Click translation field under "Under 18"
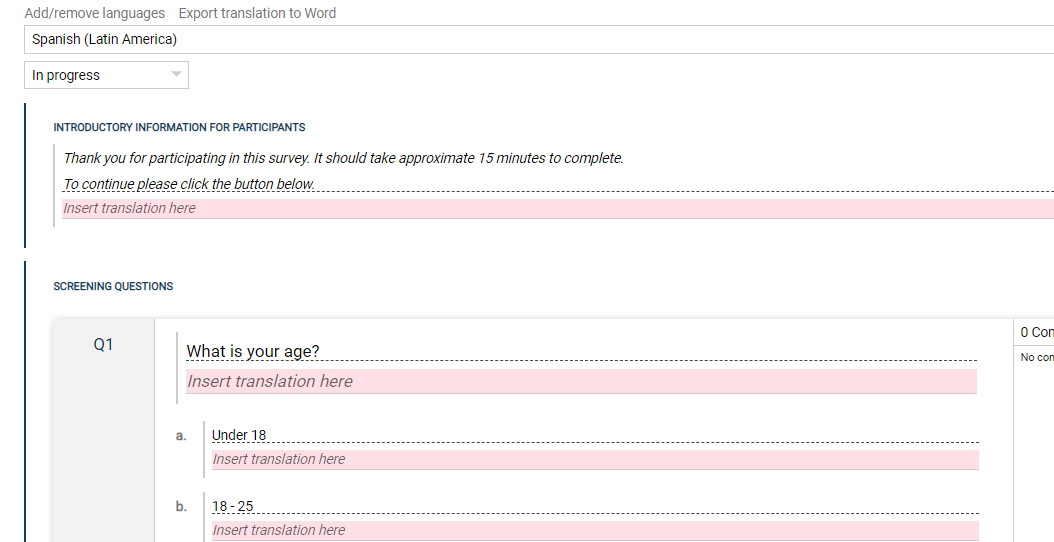Viewport: 1054px width, 542px height. click(595, 459)
